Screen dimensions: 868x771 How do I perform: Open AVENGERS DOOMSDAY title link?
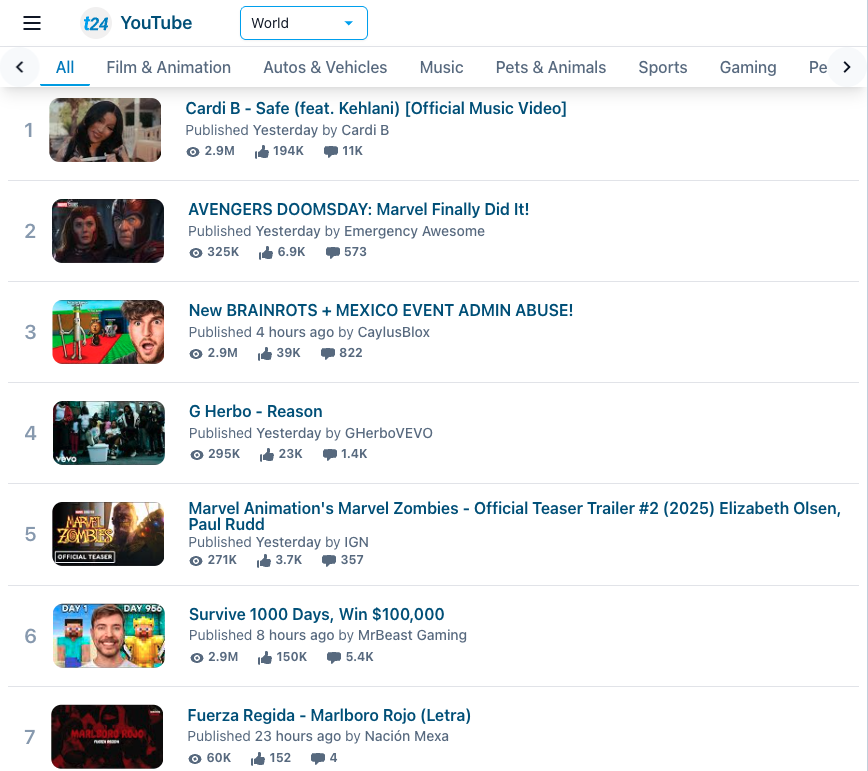coord(359,209)
